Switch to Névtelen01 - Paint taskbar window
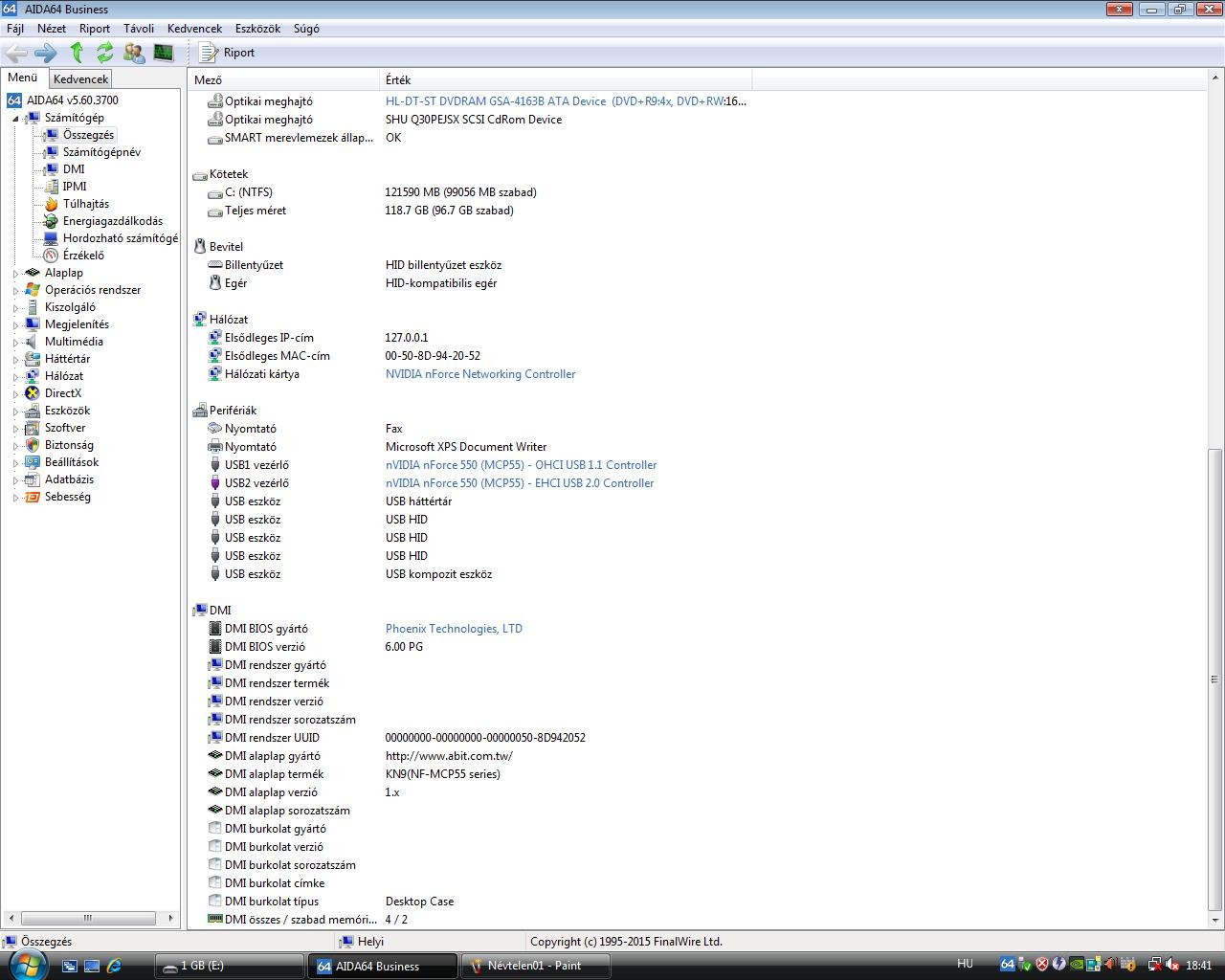The width and height of the screenshot is (1225, 980). (536, 966)
